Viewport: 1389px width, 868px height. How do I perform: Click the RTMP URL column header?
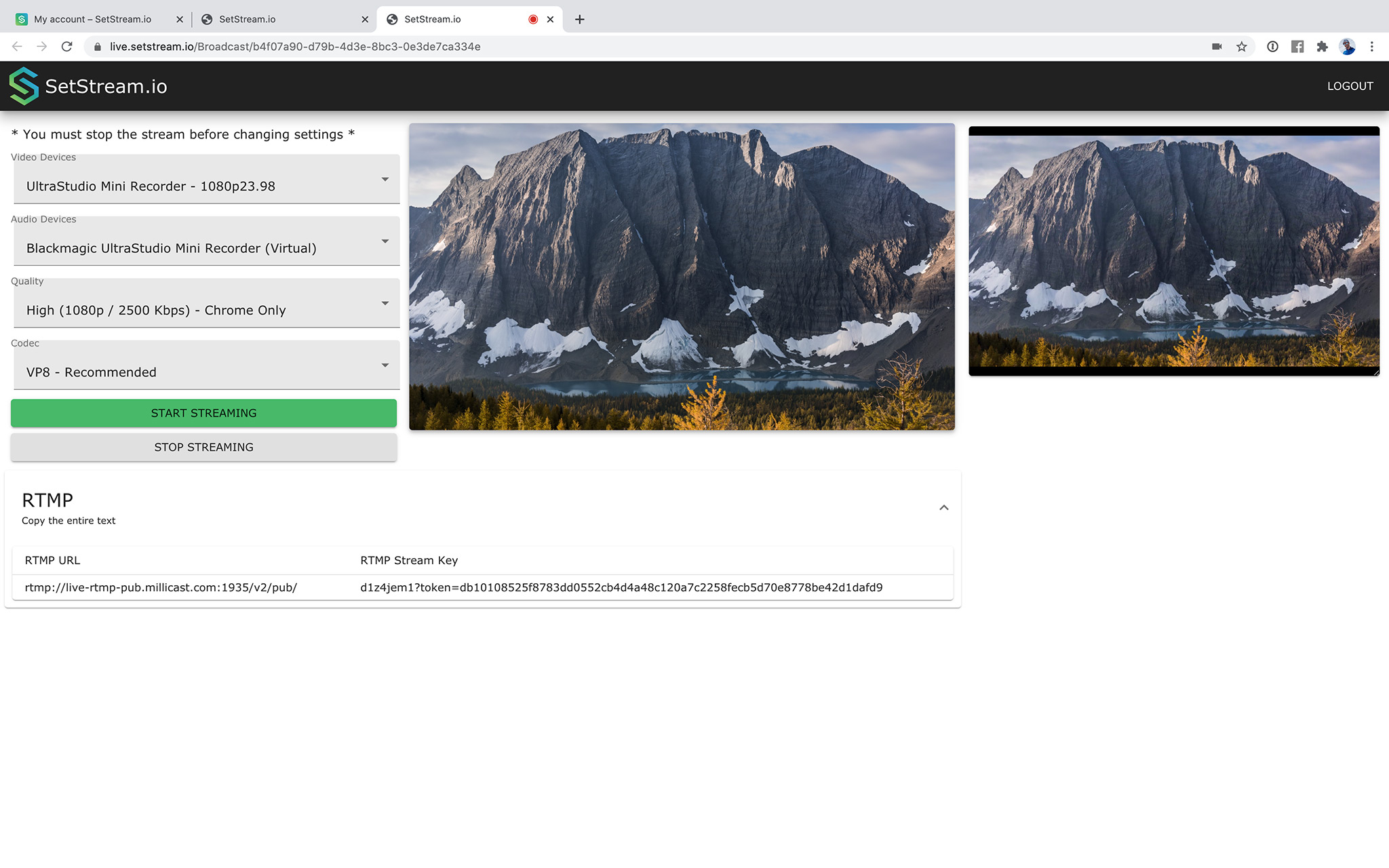(52, 560)
